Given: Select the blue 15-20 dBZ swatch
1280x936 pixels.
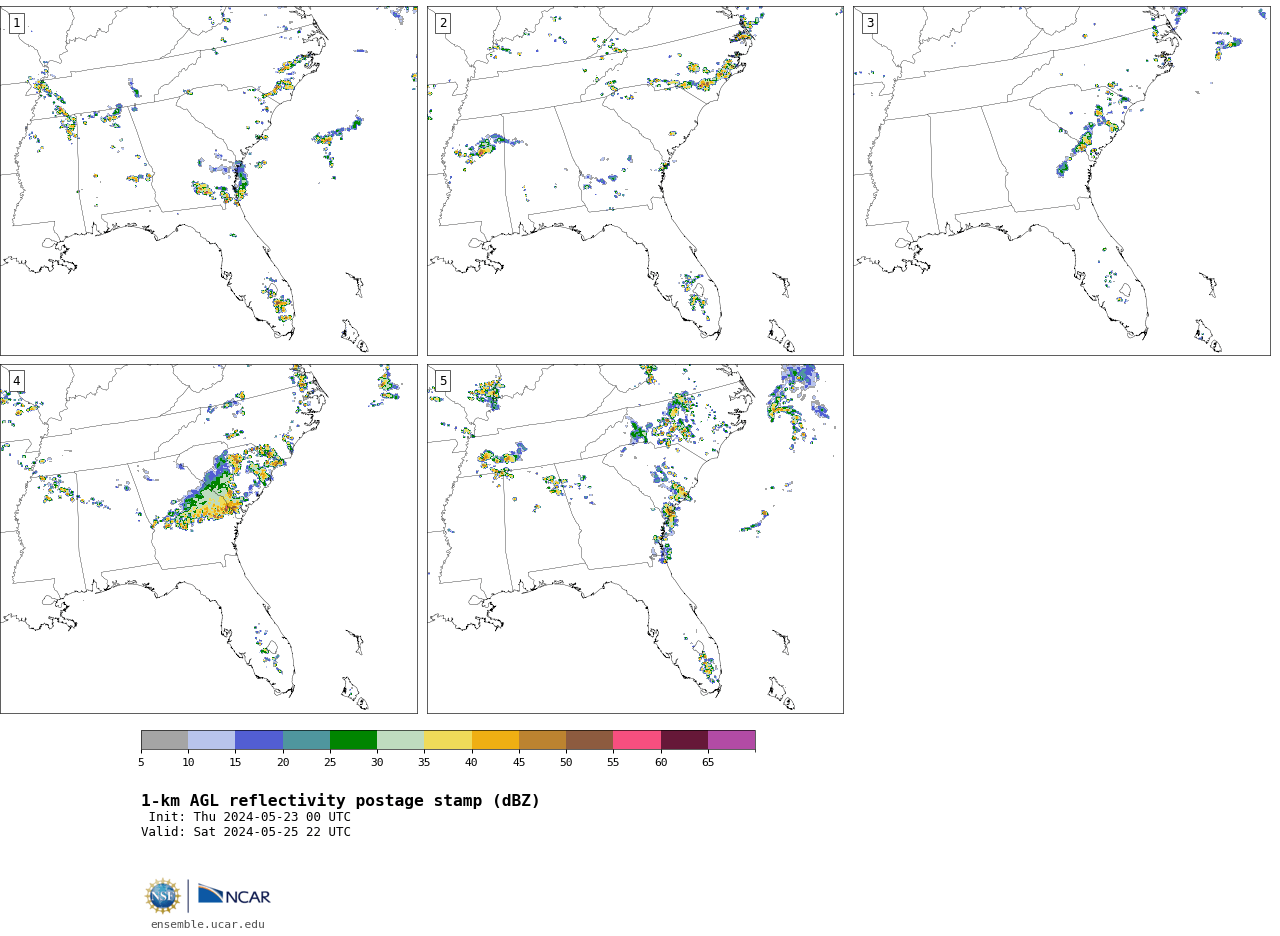Looking at the screenshot, I should coord(259,740).
